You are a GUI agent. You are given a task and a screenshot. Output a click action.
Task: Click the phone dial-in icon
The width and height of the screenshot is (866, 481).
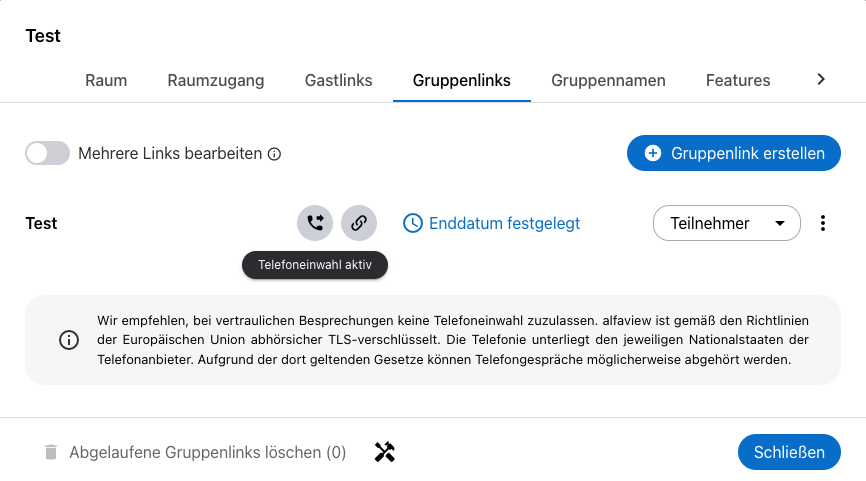tap(315, 223)
